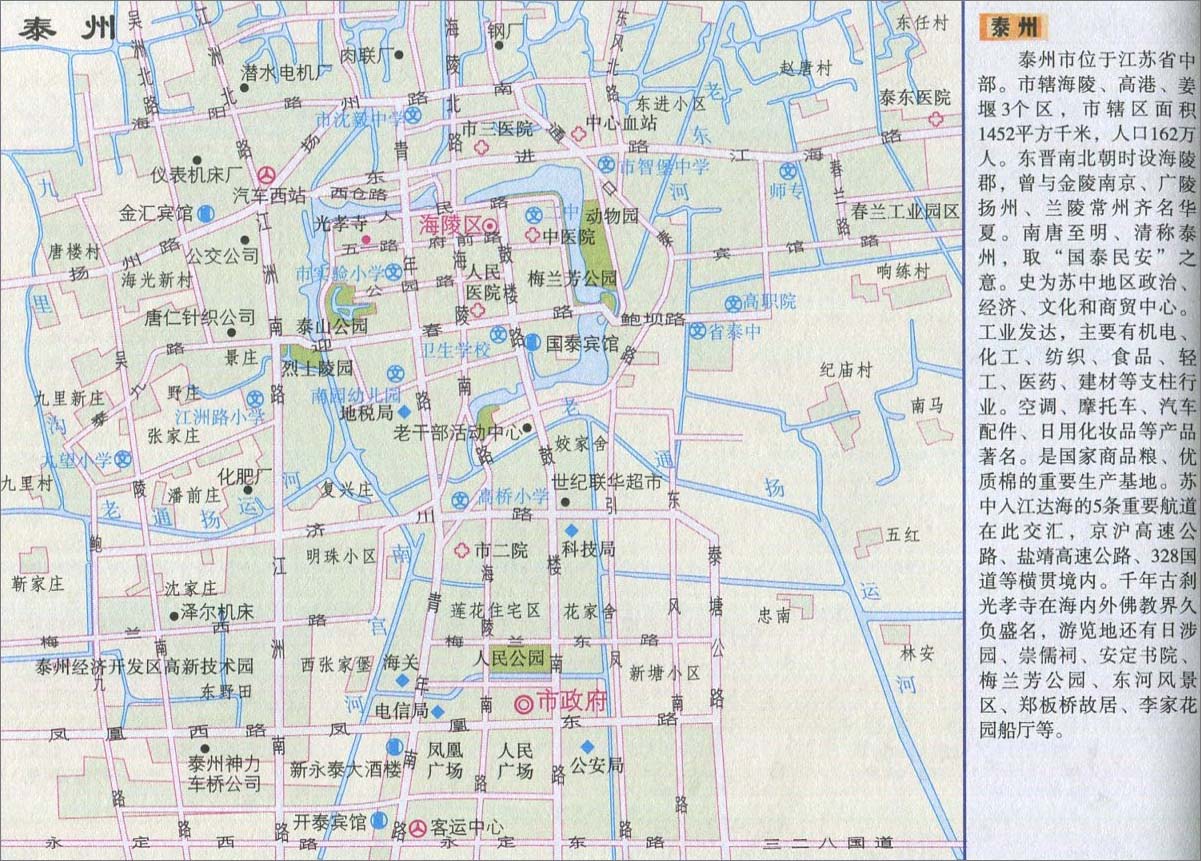Select the 科技局 diamond marker
The height and width of the screenshot is (861, 1201).
pos(571,530)
